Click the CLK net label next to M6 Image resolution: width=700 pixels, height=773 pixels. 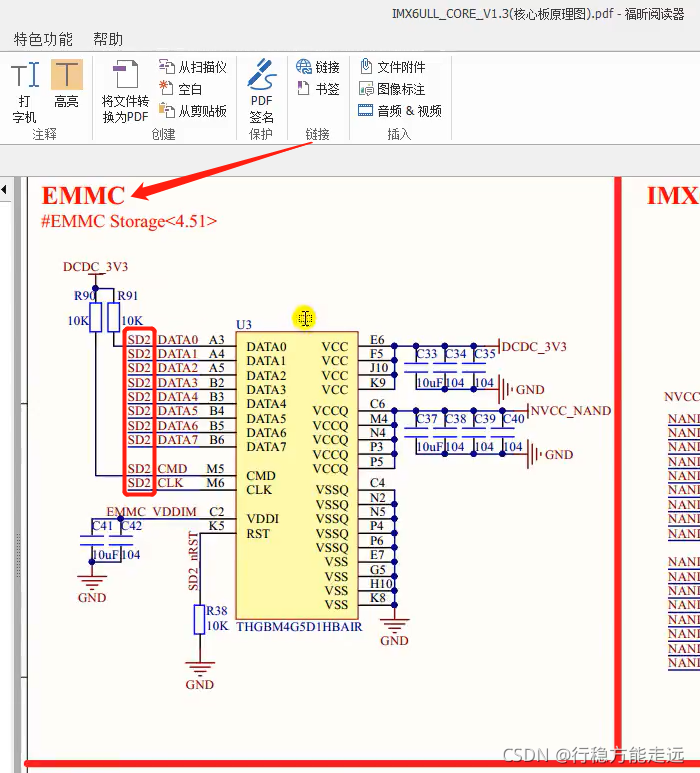pyautogui.click(x=171, y=483)
